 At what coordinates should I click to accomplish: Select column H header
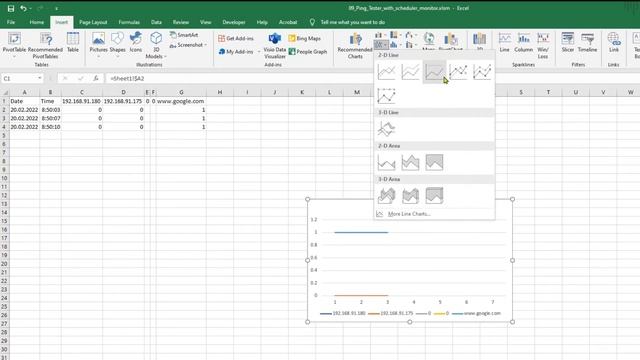220,92
